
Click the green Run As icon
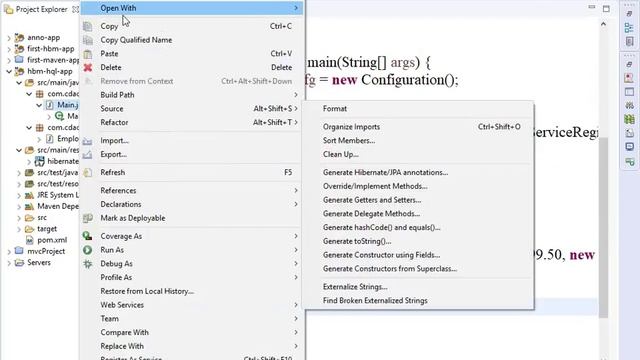coord(87,250)
